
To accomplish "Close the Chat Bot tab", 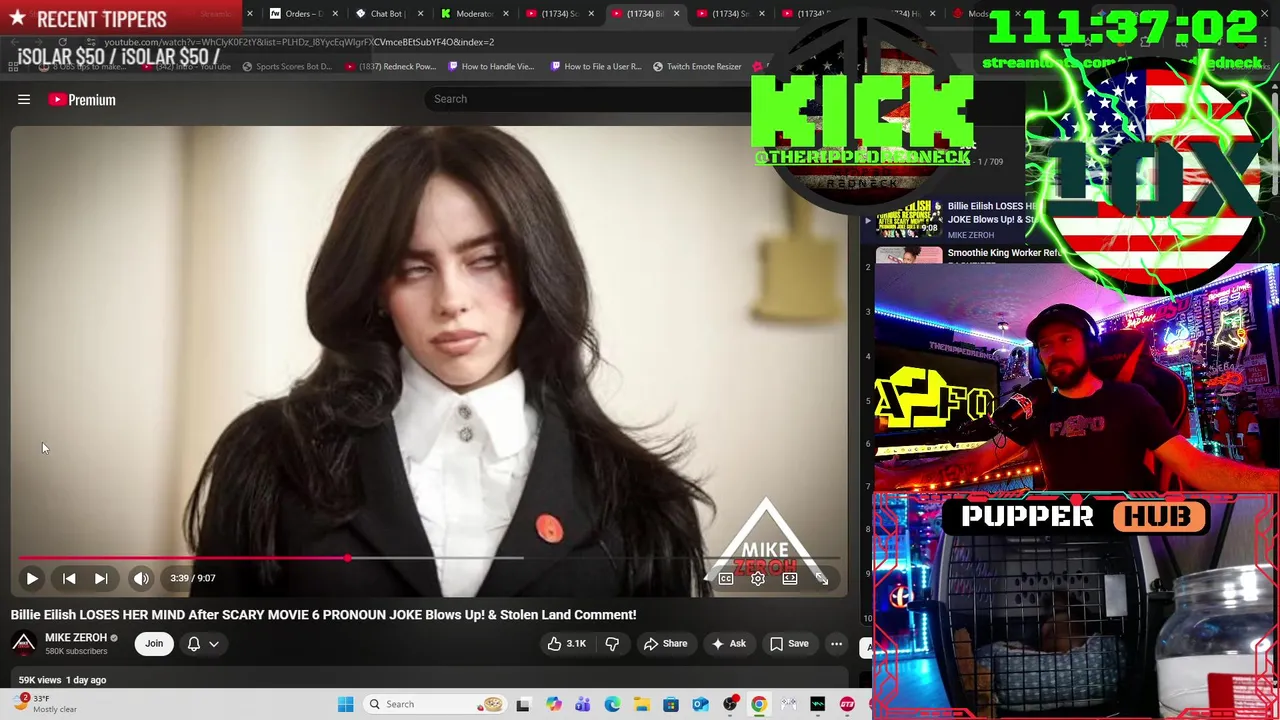I will click(x=420, y=14).
